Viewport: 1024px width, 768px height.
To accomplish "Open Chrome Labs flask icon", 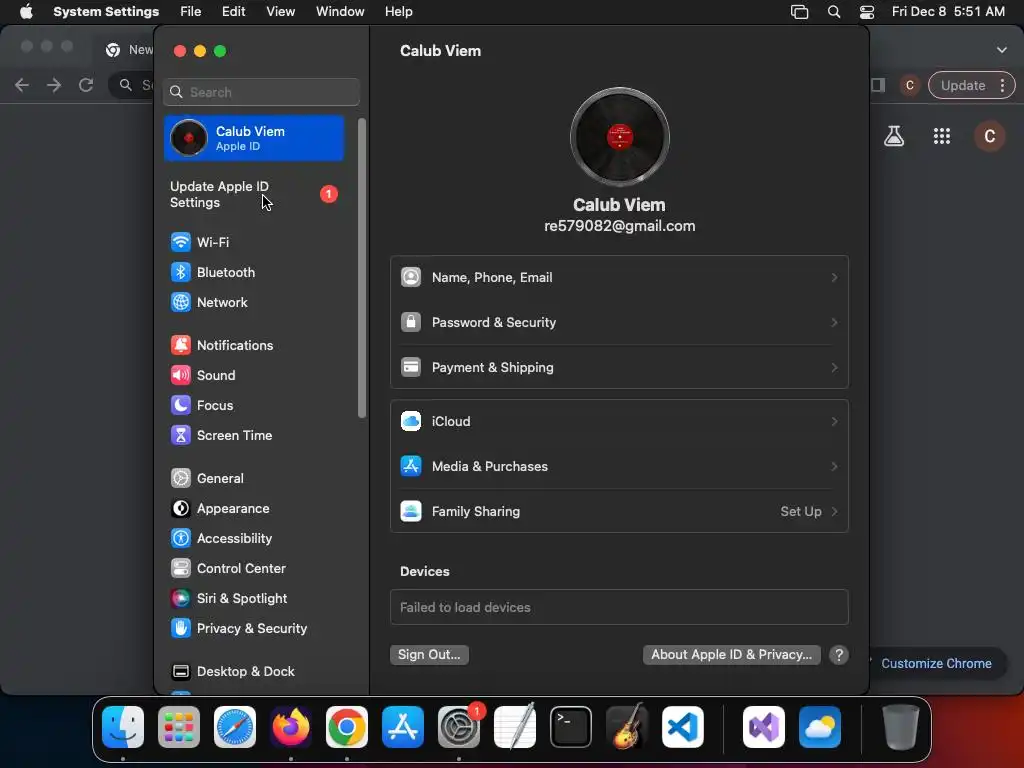I will [x=894, y=136].
